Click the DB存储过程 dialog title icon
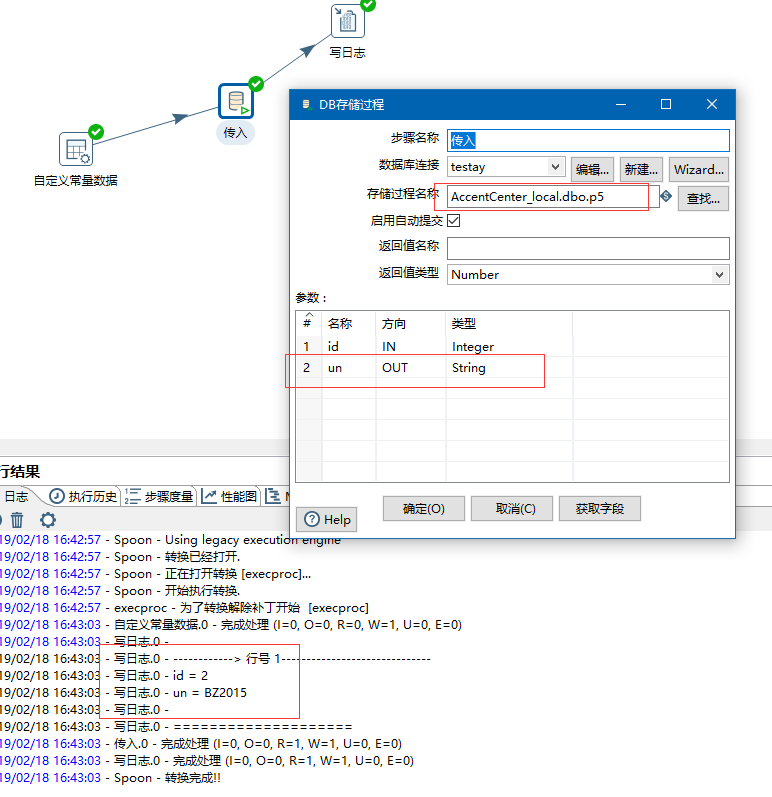The height and width of the screenshot is (797, 772). tap(306, 105)
